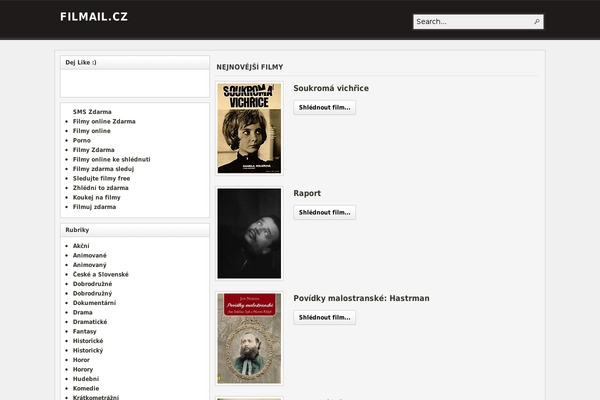Select the Dobrodružné category

(x=92, y=284)
